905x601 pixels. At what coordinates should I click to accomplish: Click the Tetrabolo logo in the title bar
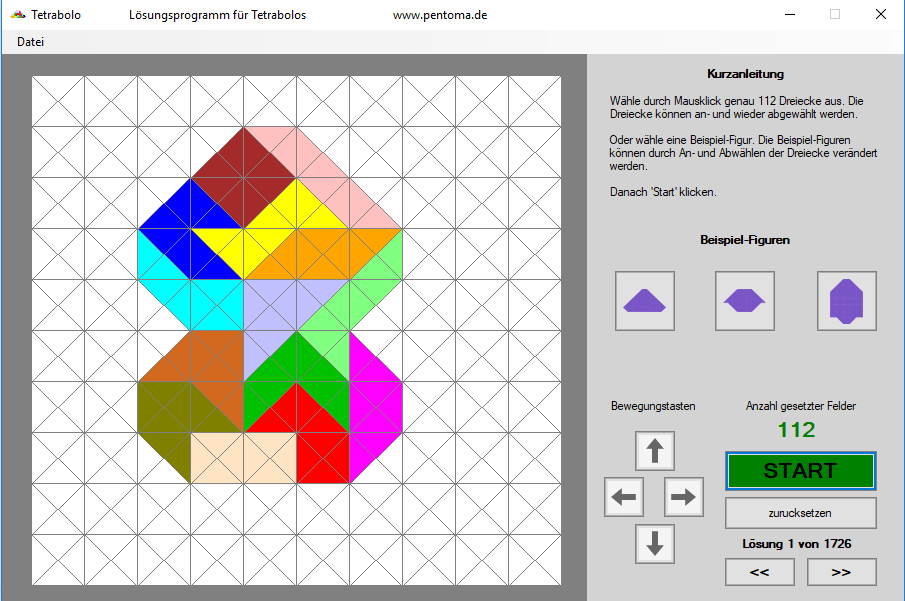click(x=16, y=14)
